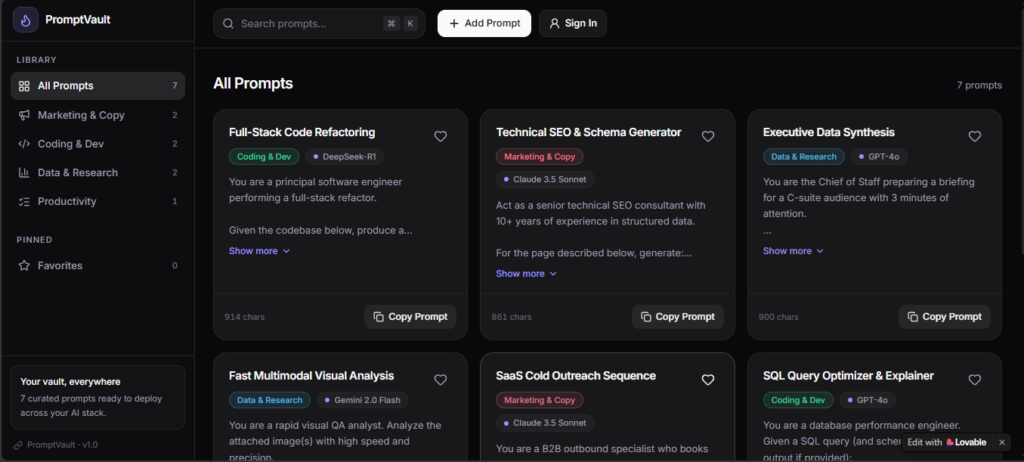Viewport: 1024px width, 462px height.
Task: Open Coding & Dev category in sidebar
Action: [98, 144]
